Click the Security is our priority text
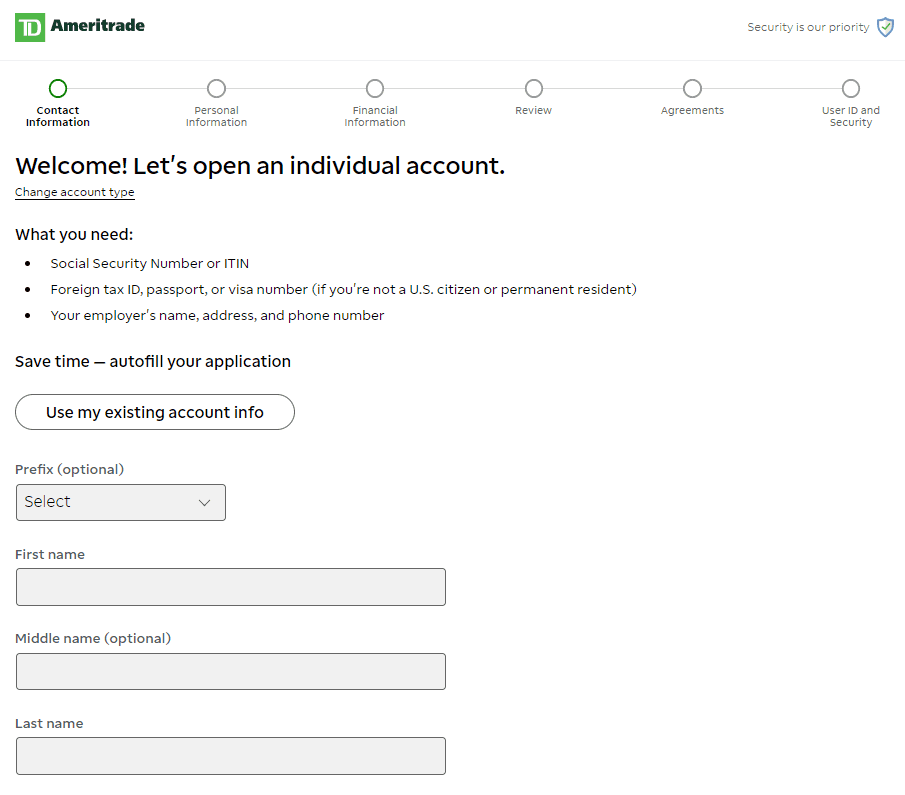905x795 pixels. [808, 27]
